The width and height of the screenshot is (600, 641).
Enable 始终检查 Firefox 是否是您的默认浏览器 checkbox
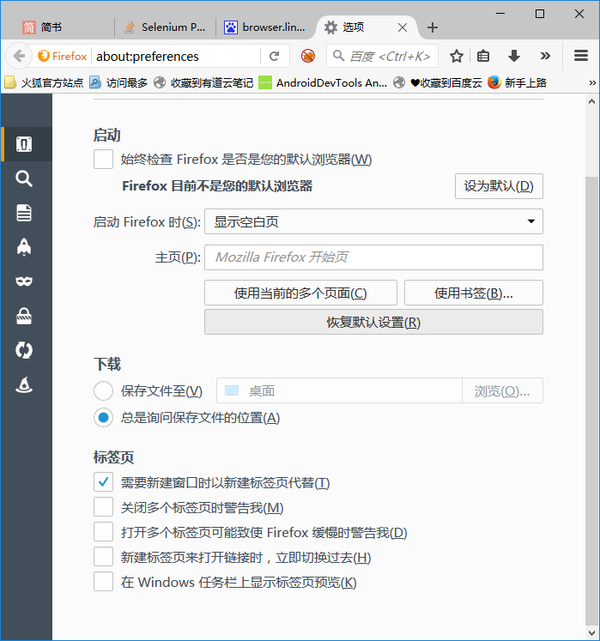pyautogui.click(x=103, y=159)
